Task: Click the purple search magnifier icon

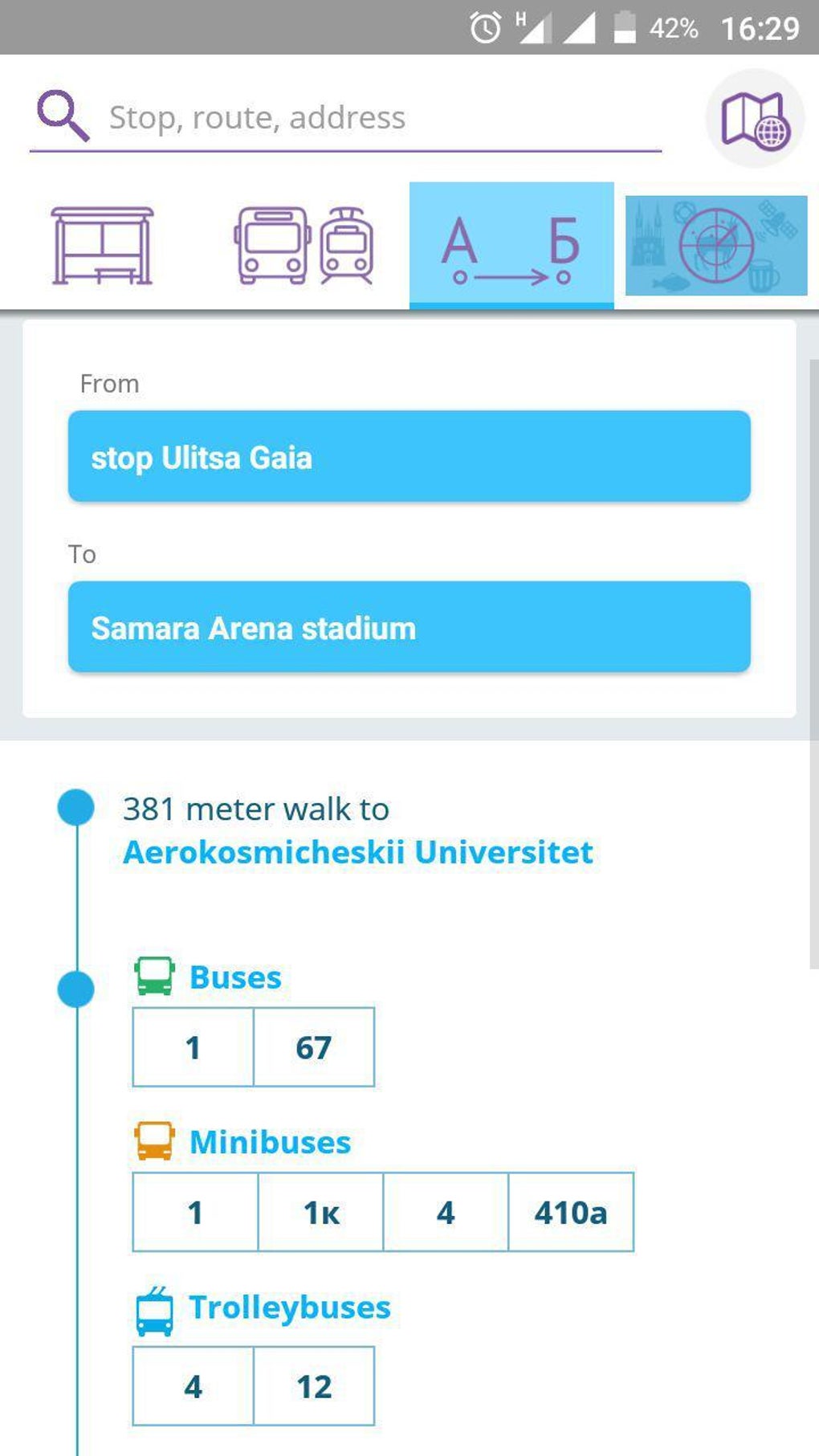Action: tap(63, 116)
